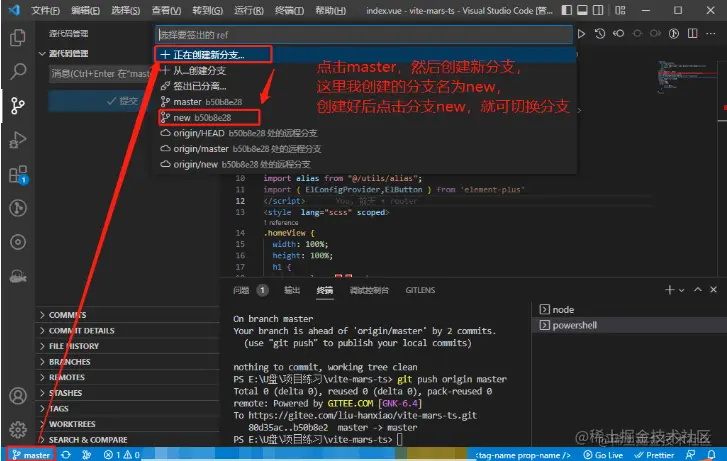Maximize panel with up chevron

point(698,290)
